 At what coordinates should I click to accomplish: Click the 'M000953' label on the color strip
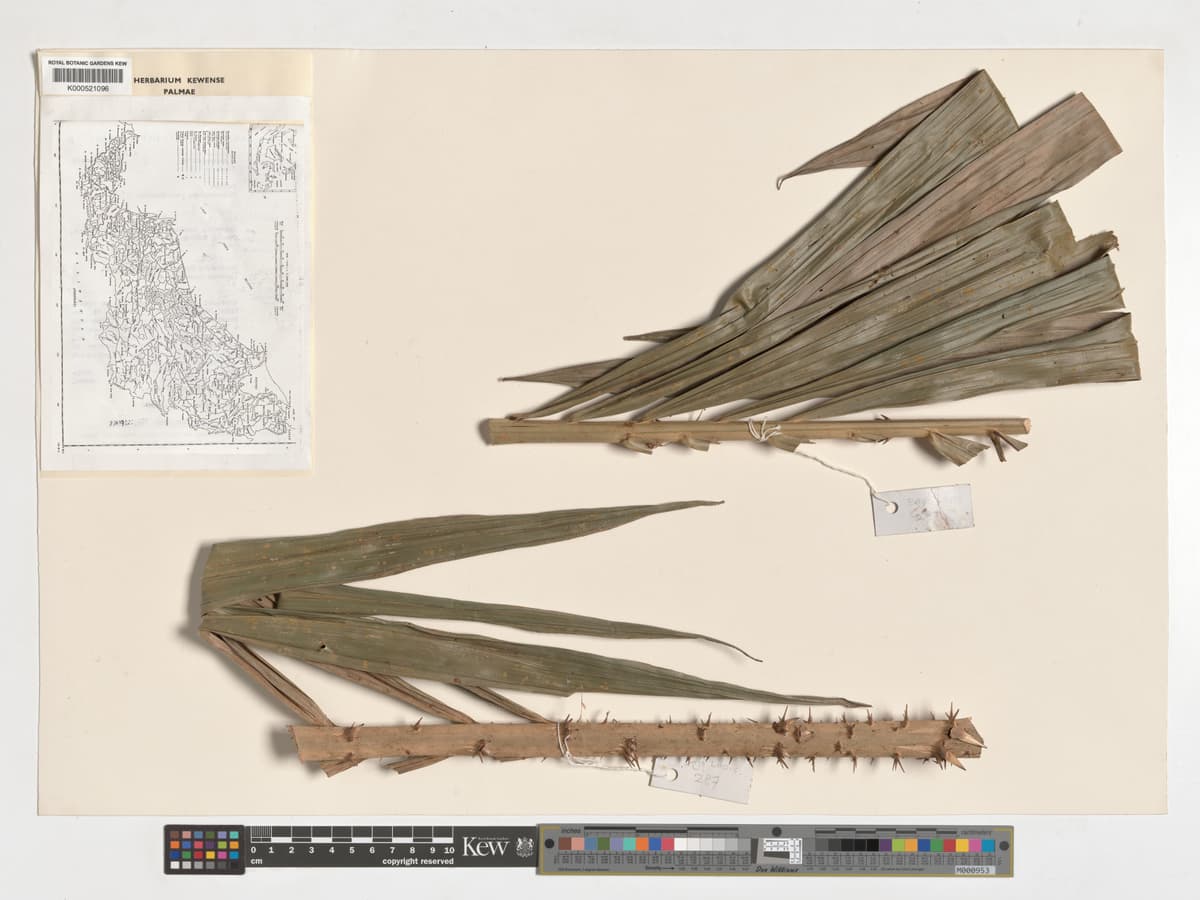pos(974,870)
